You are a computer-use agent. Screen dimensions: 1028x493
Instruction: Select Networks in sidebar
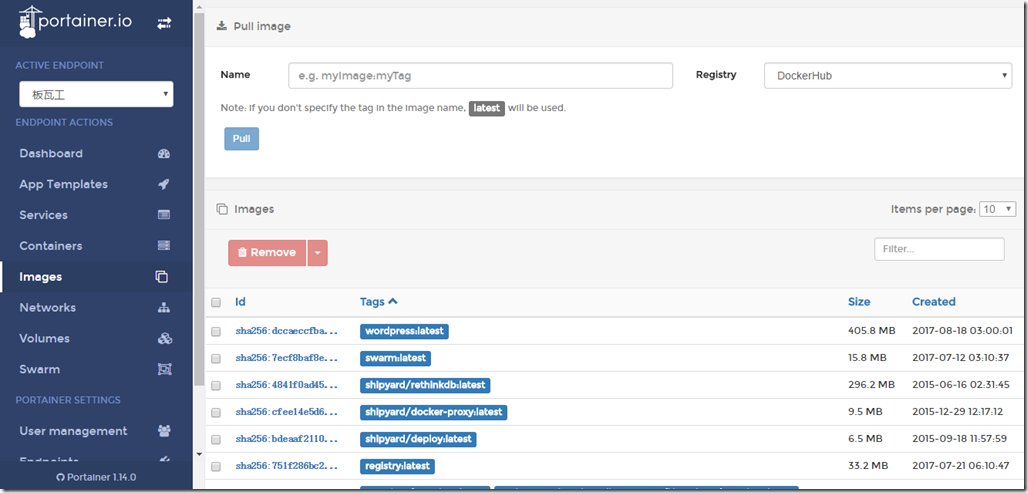coord(96,307)
